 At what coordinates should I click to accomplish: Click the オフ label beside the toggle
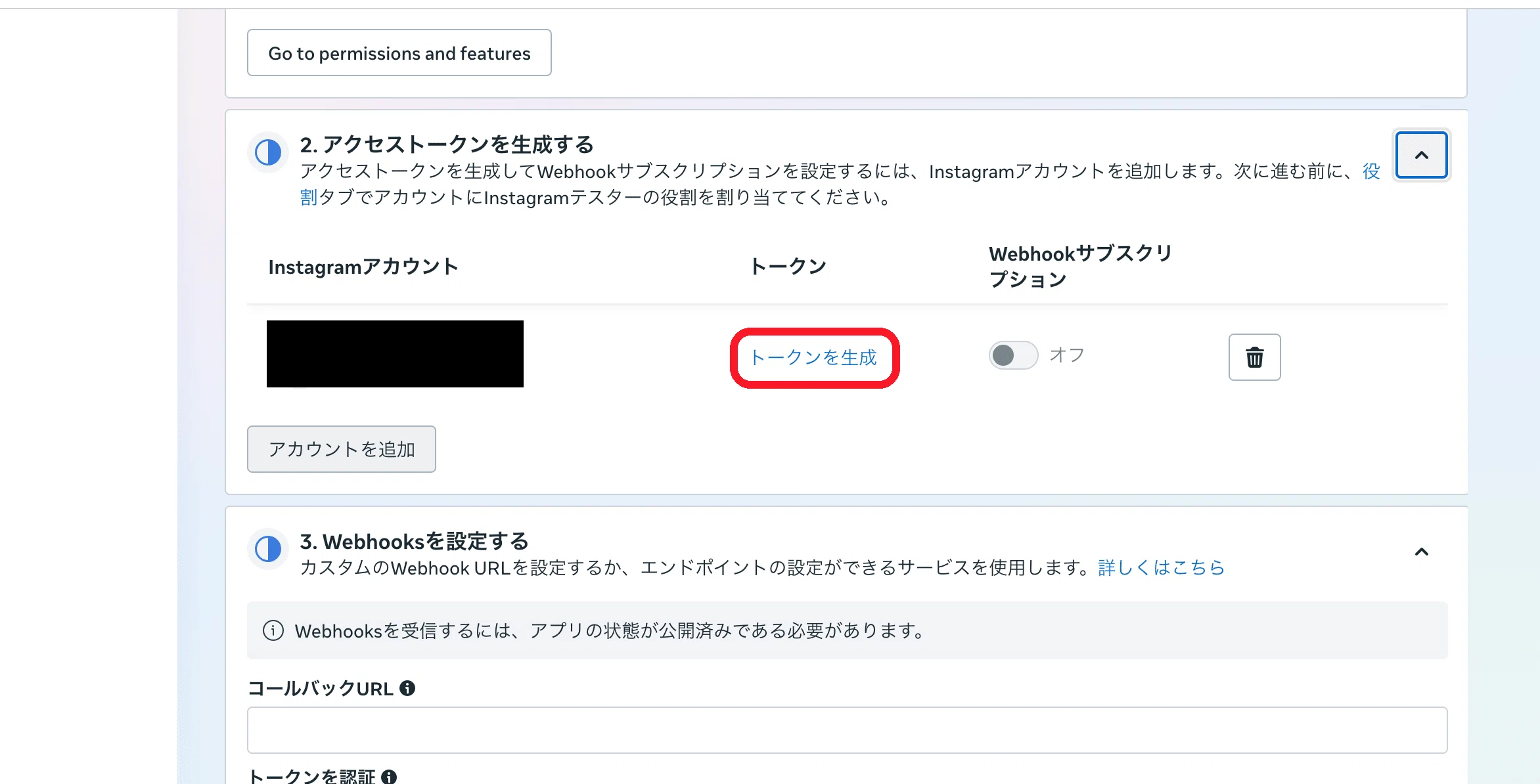click(1067, 355)
